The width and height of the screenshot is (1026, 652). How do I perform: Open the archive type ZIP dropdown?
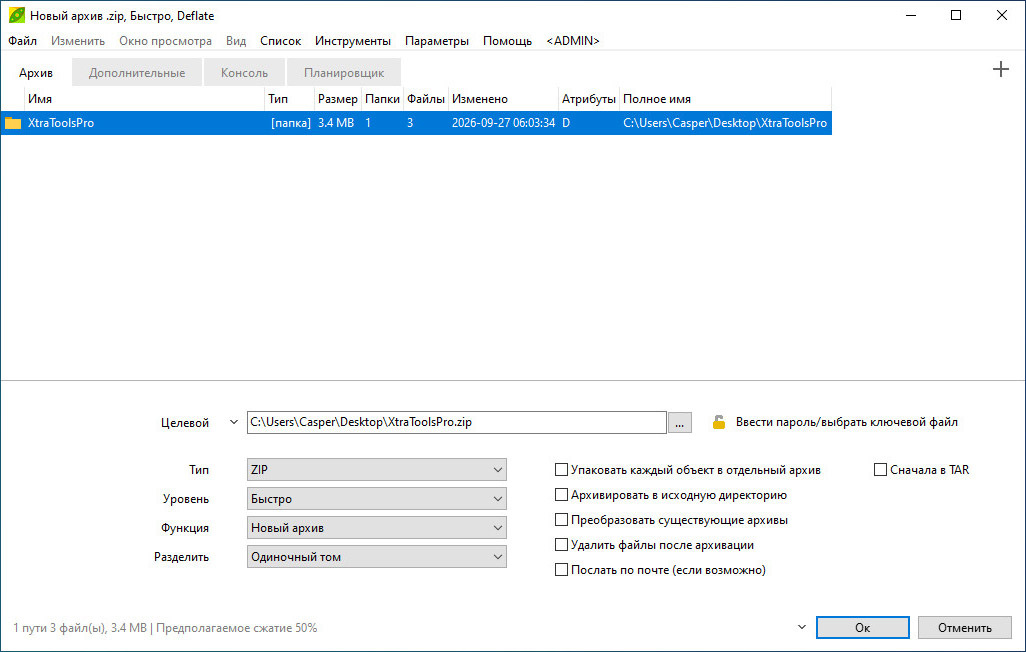click(377, 469)
